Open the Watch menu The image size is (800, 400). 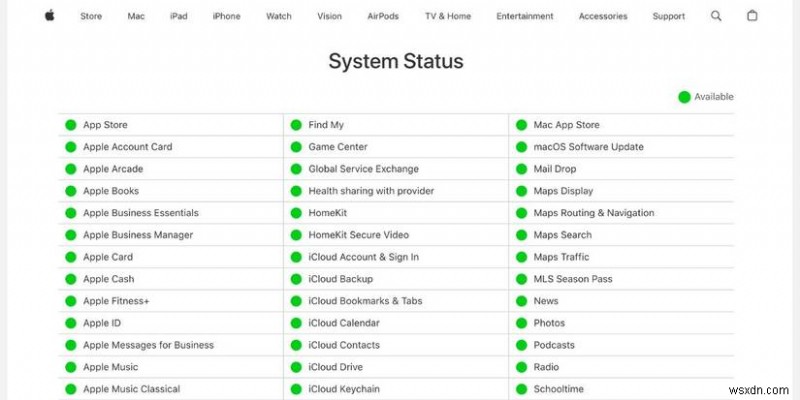click(x=279, y=16)
